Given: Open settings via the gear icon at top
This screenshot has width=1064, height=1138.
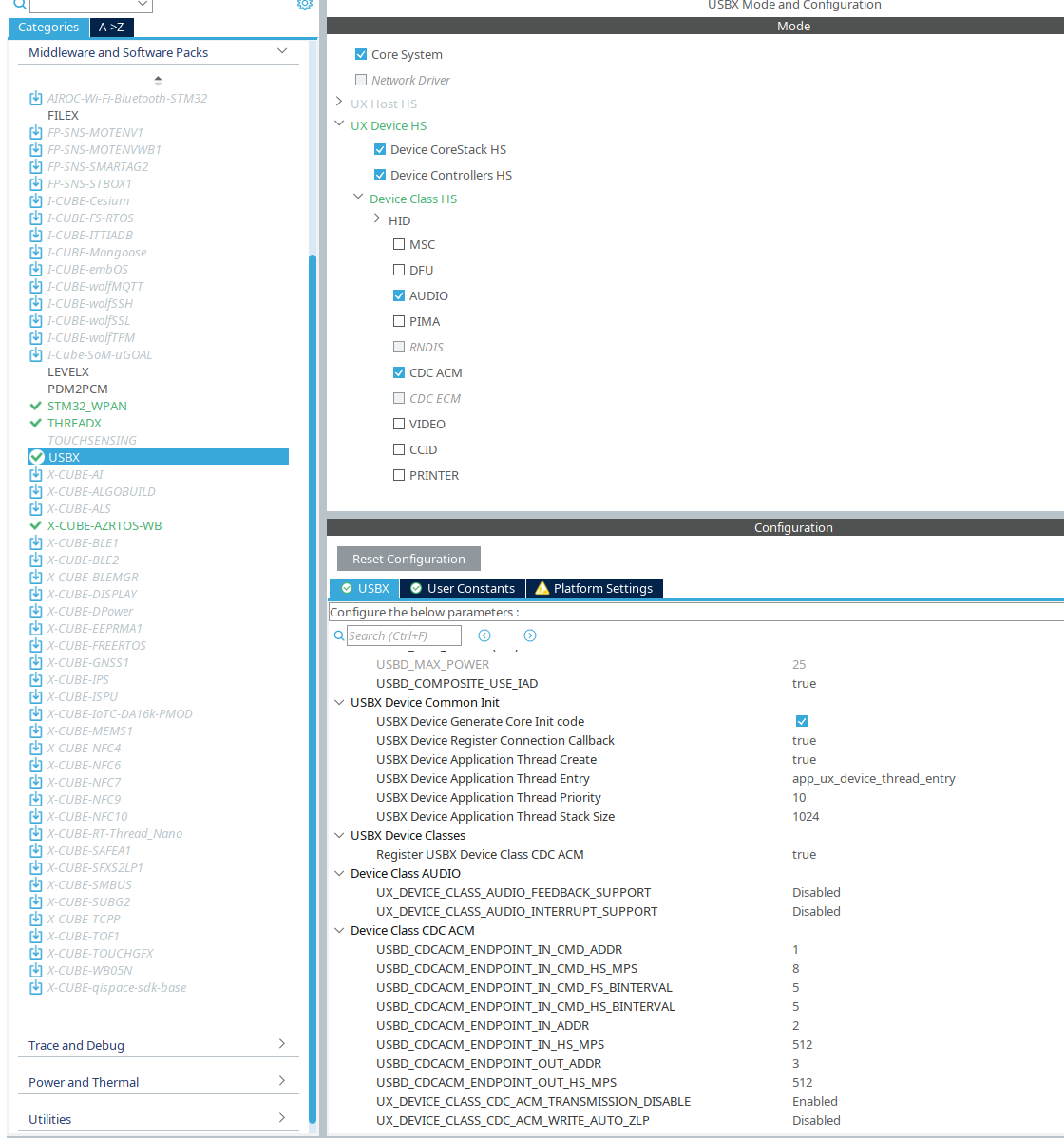Looking at the screenshot, I should click(305, 6).
